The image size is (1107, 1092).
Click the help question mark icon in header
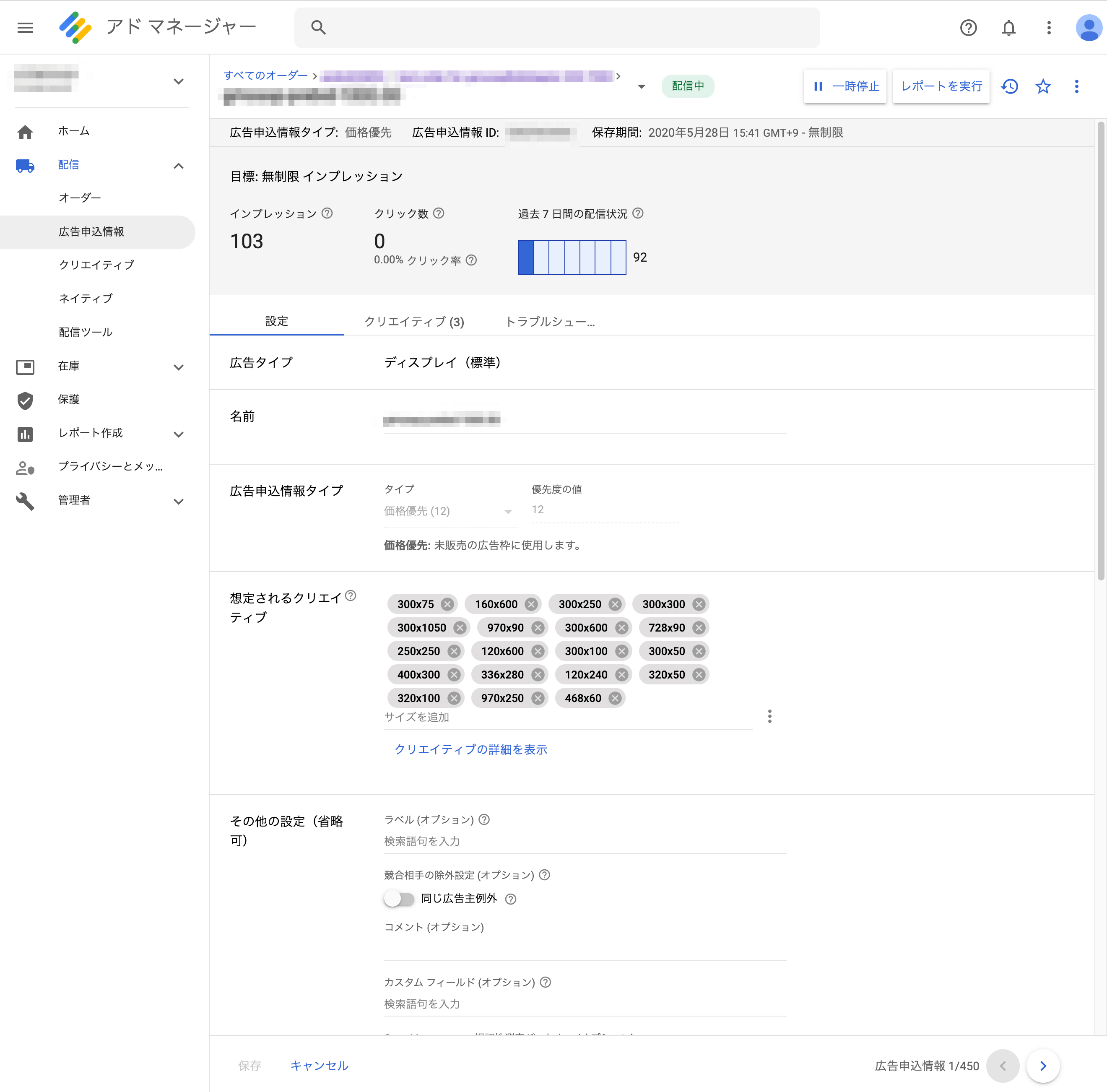968,28
